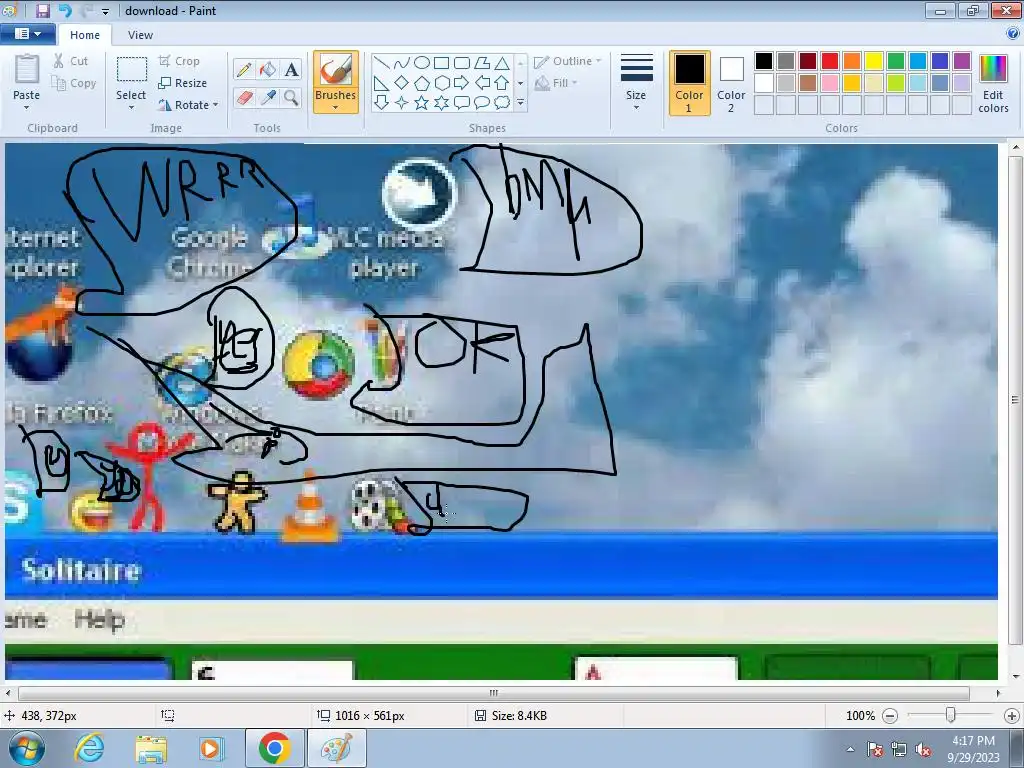Pick the green color swatch

tap(896, 61)
